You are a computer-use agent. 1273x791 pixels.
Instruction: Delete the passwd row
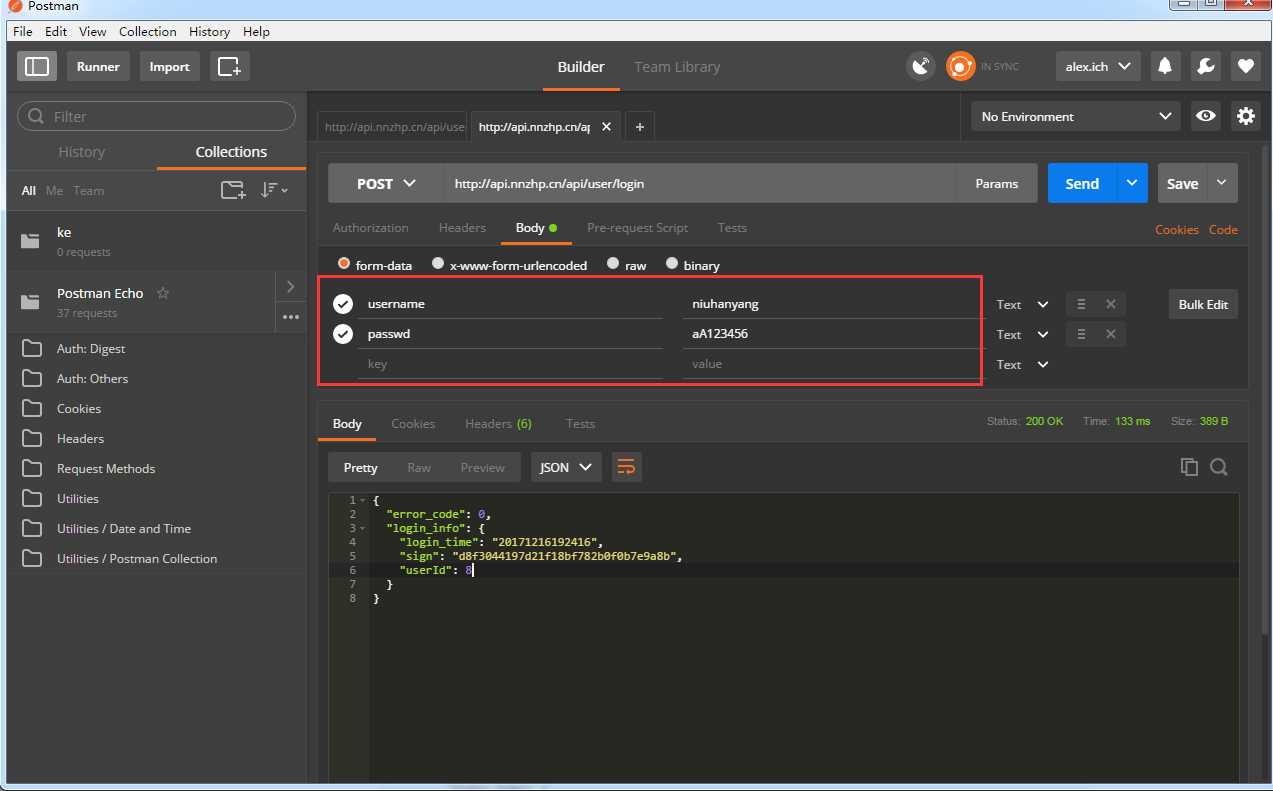pyautogui.click(x=1110, y=334)
